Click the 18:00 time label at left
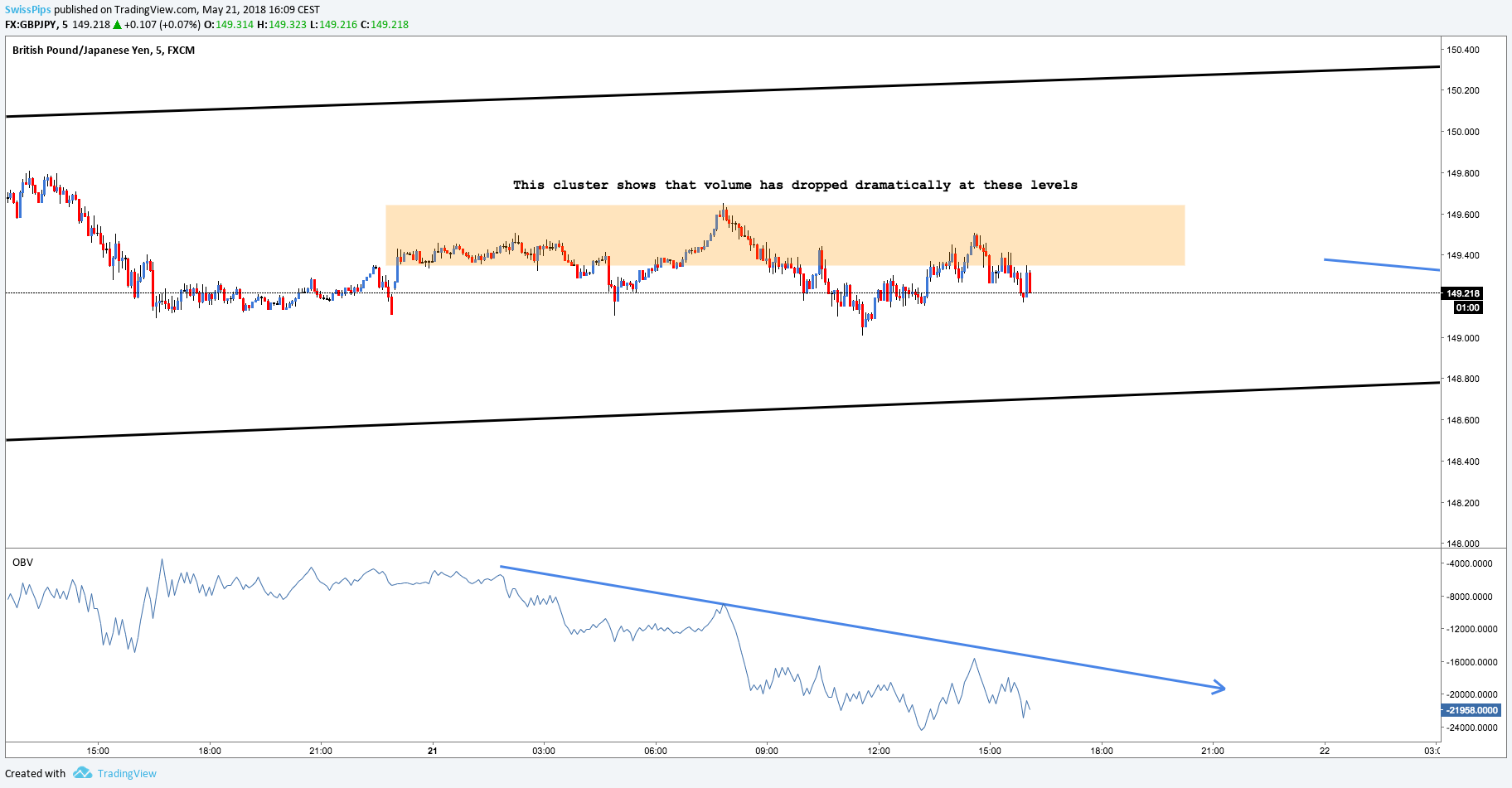The height and width of the screenshot is (788, 1512). pyautogui.click(x=210, y=751)
